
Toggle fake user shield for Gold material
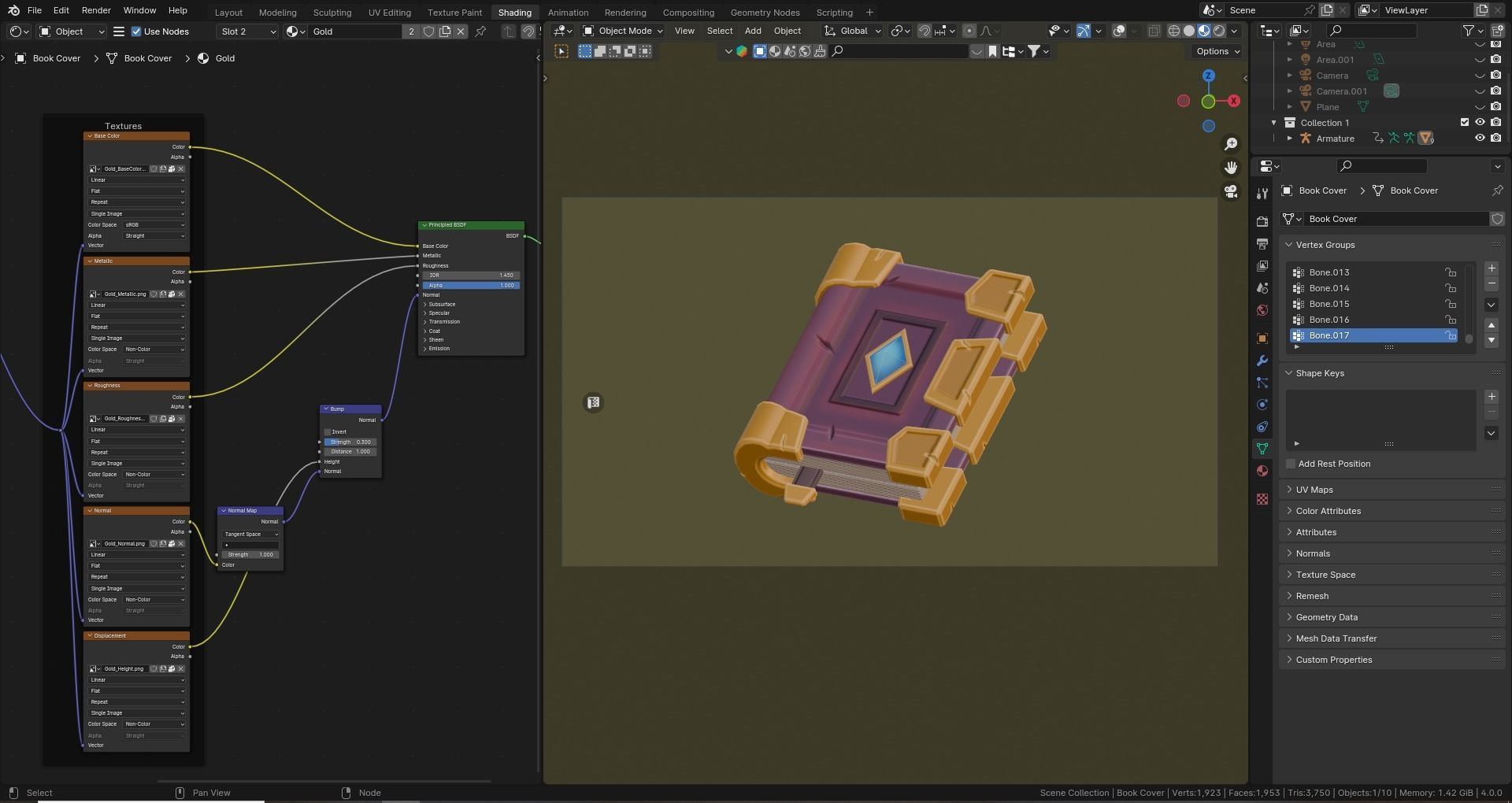[428, 31]
